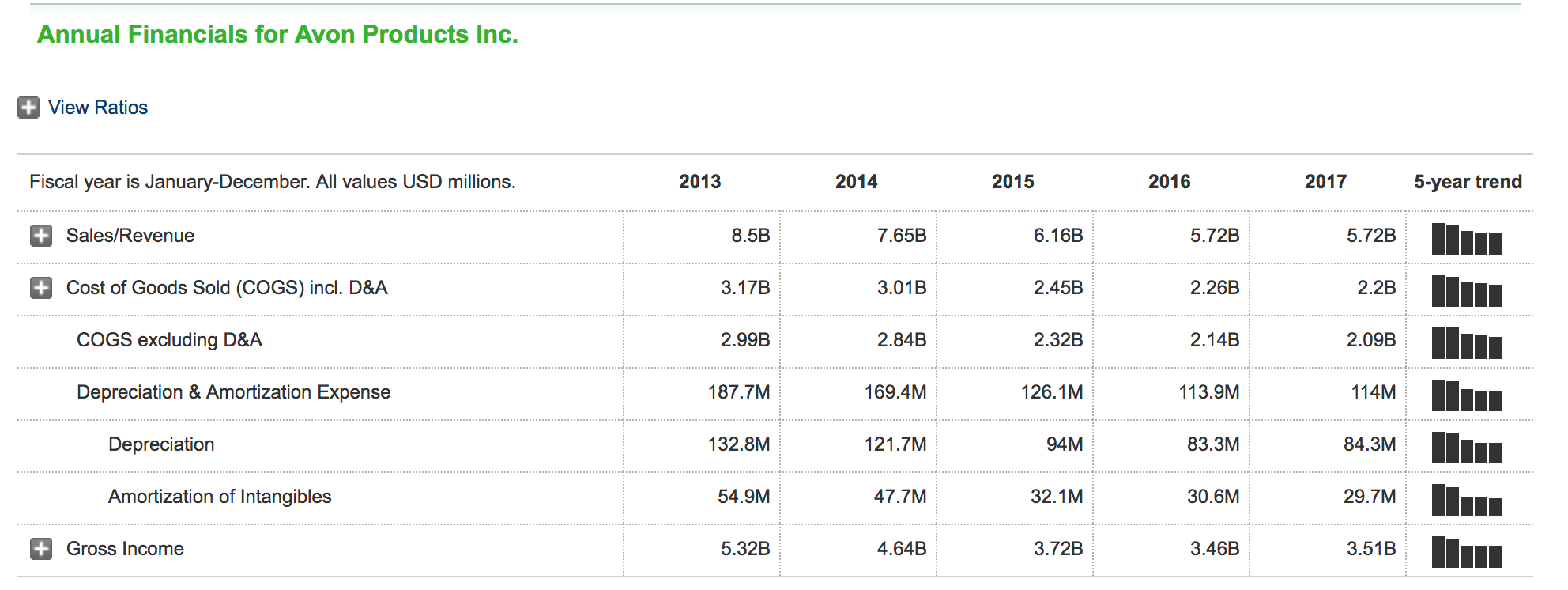Expand the View Ratios section
This screenshot has height=590, width=1568.
click(28, 108)
